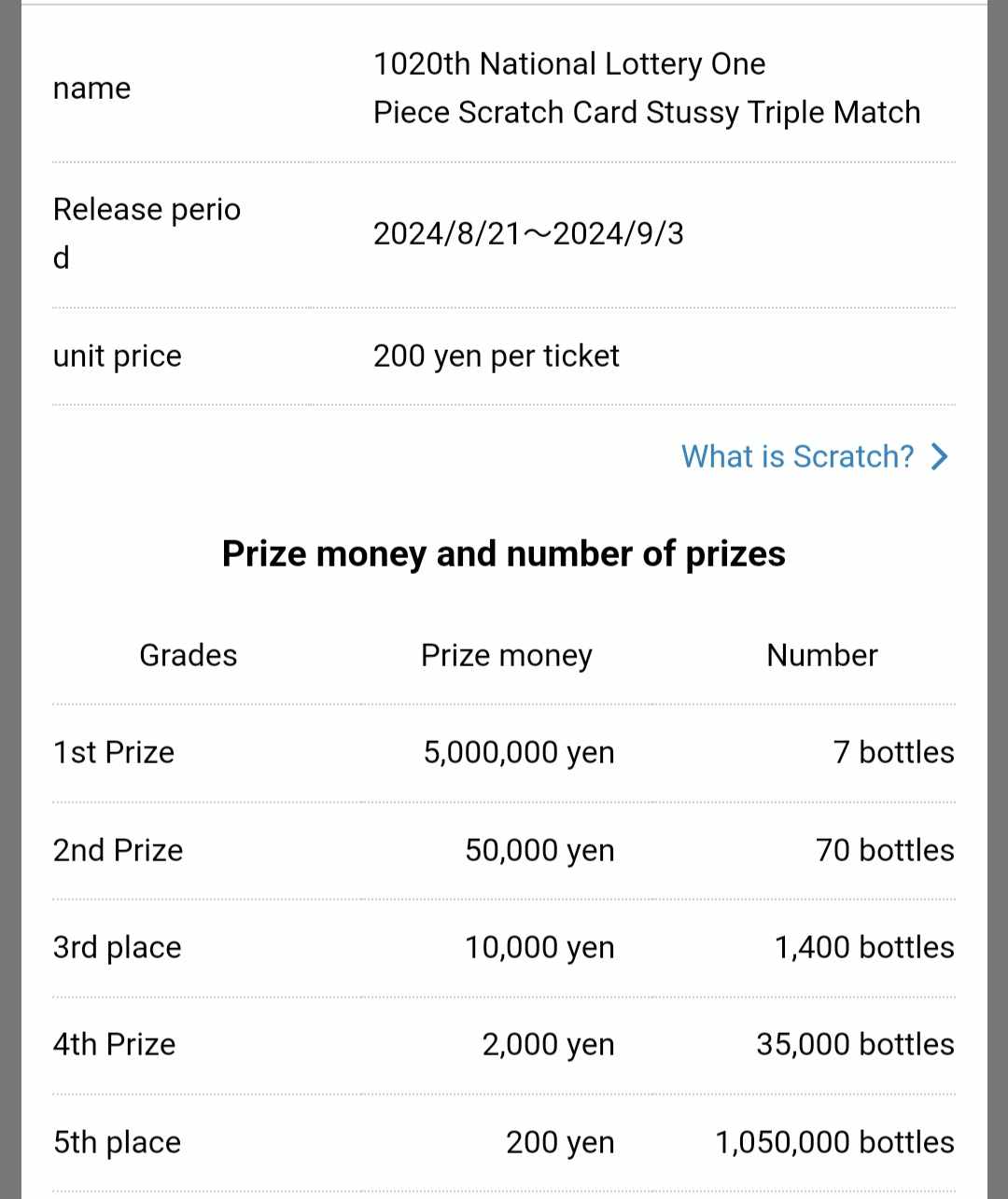The width and height of the screenshot is (1008, 1199).
Task: Select the 5th place row label
Action: 117,1142
